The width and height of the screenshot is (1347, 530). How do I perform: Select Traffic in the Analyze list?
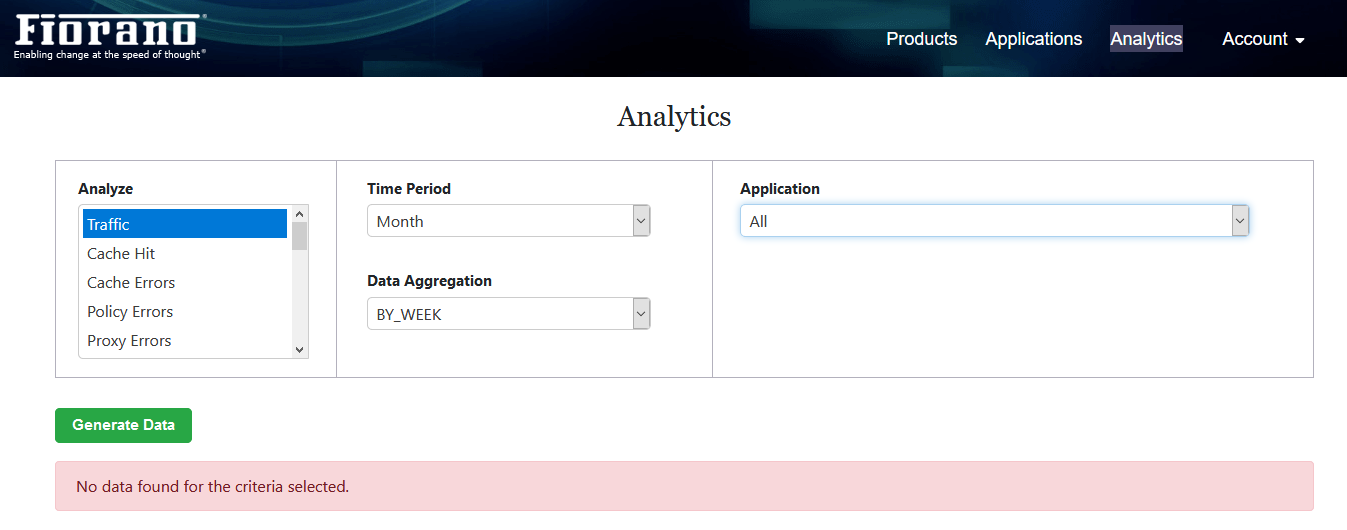click(185, 224)
